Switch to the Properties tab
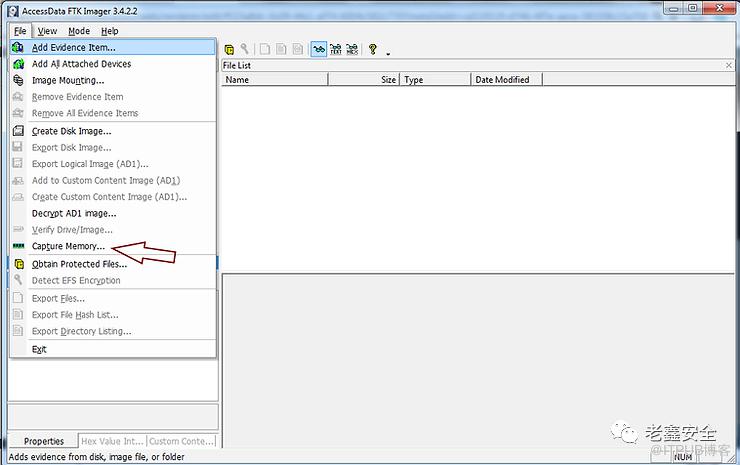This screenshot has width=740, height=465. tap(43, 441)
